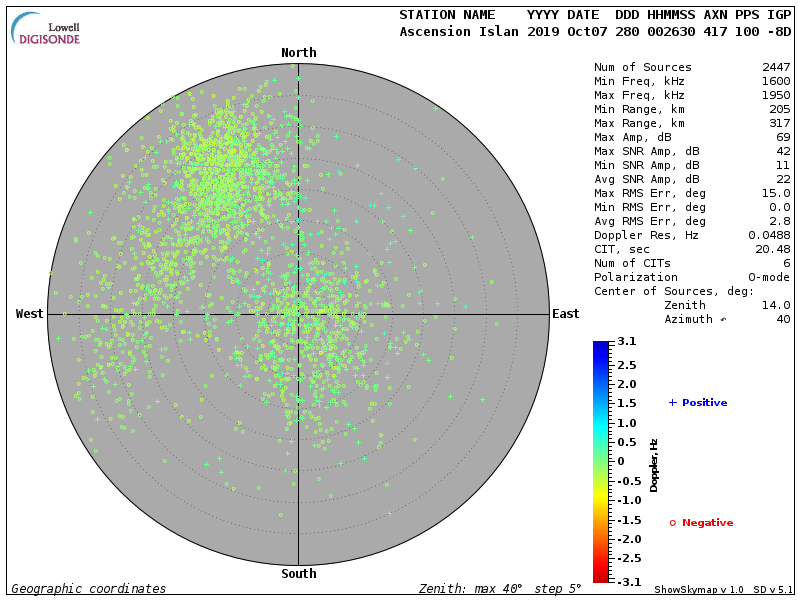Click the green middle of the Doppler color bar

[x=600, y=461]
